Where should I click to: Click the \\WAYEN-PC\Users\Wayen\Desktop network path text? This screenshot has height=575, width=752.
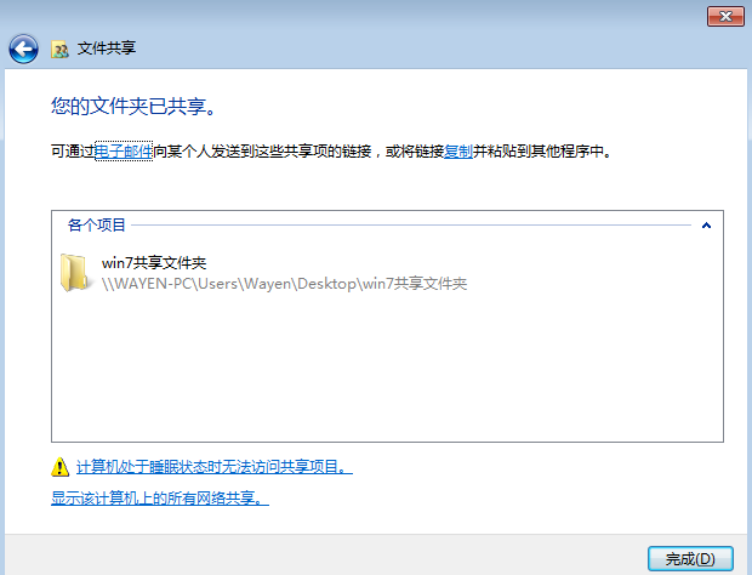tap(284, 284)
